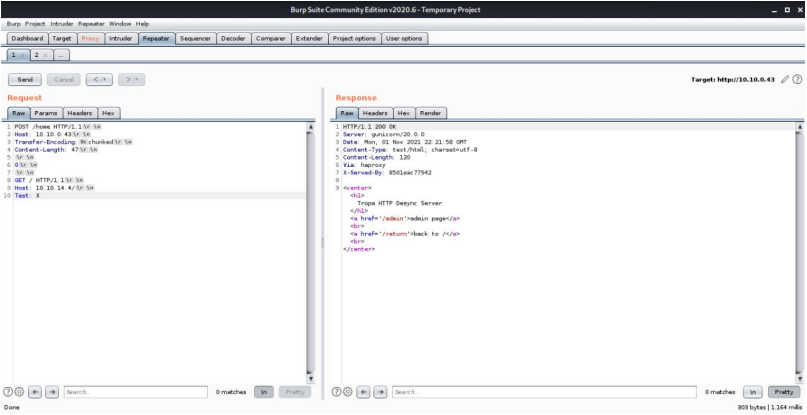Go to next match in request search

[x=50, y=393]
